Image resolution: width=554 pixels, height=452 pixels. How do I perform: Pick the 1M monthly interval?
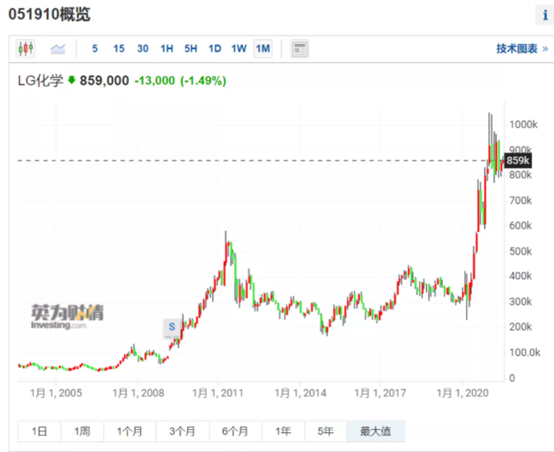coord(263,48)
